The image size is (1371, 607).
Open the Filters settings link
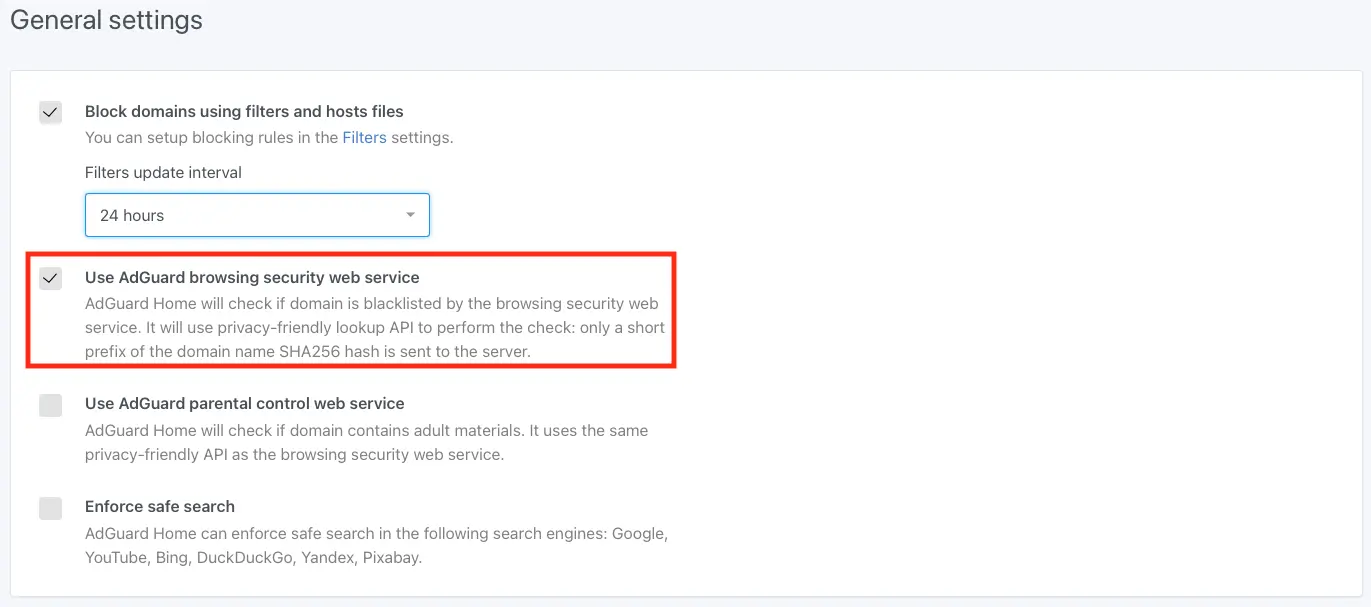pos(364,138)
